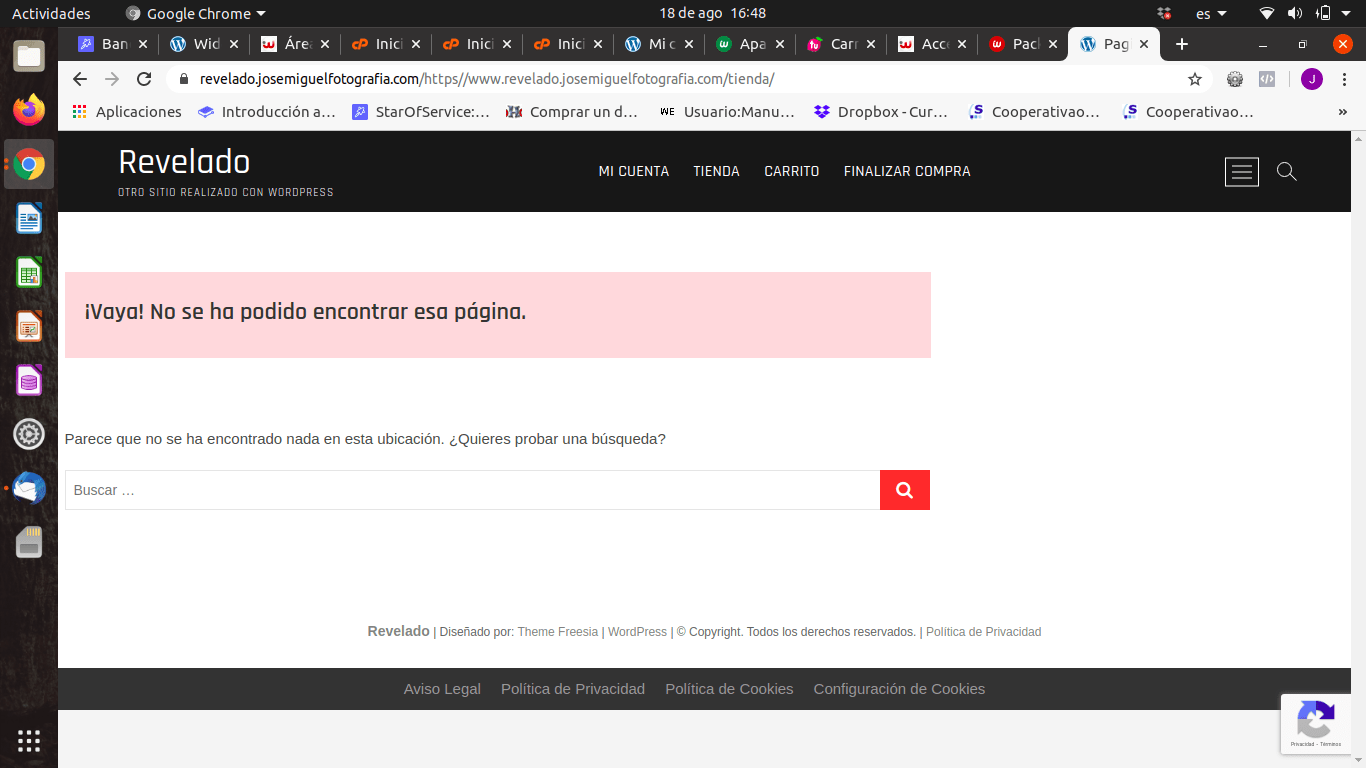Click the reCAPTCHA badge

click(1315, 724)
